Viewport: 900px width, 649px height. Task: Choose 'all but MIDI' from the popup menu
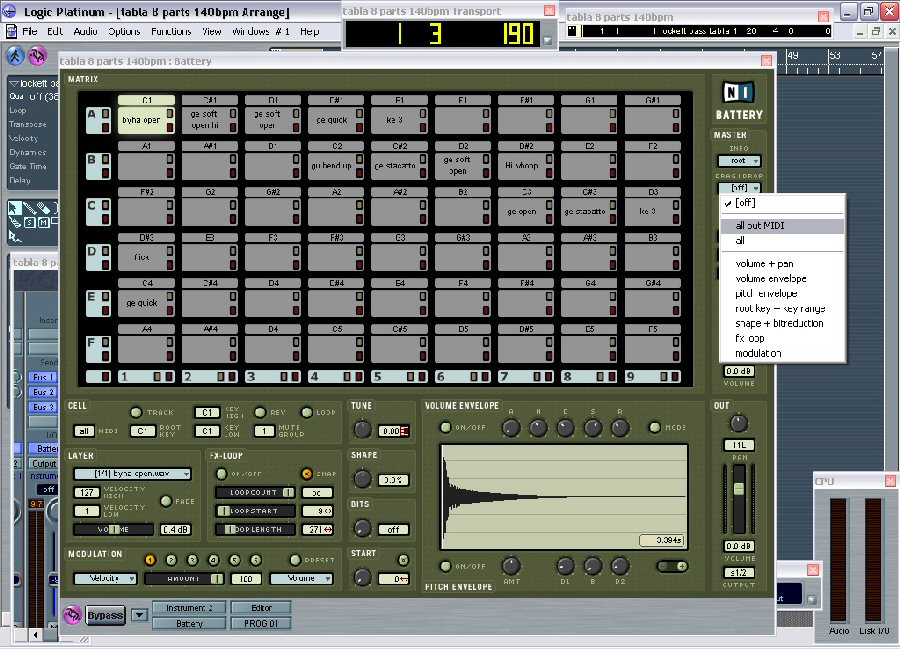coord(759,226)
